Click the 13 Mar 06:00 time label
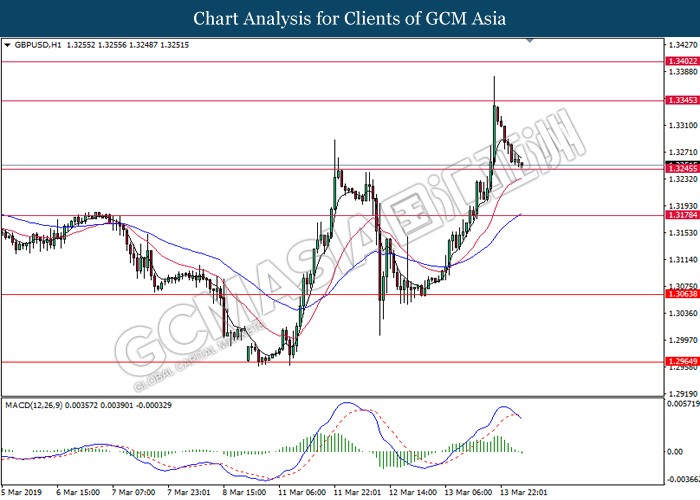Image resolution: width=700 pixels, height=500 pixels. (468, 492)
